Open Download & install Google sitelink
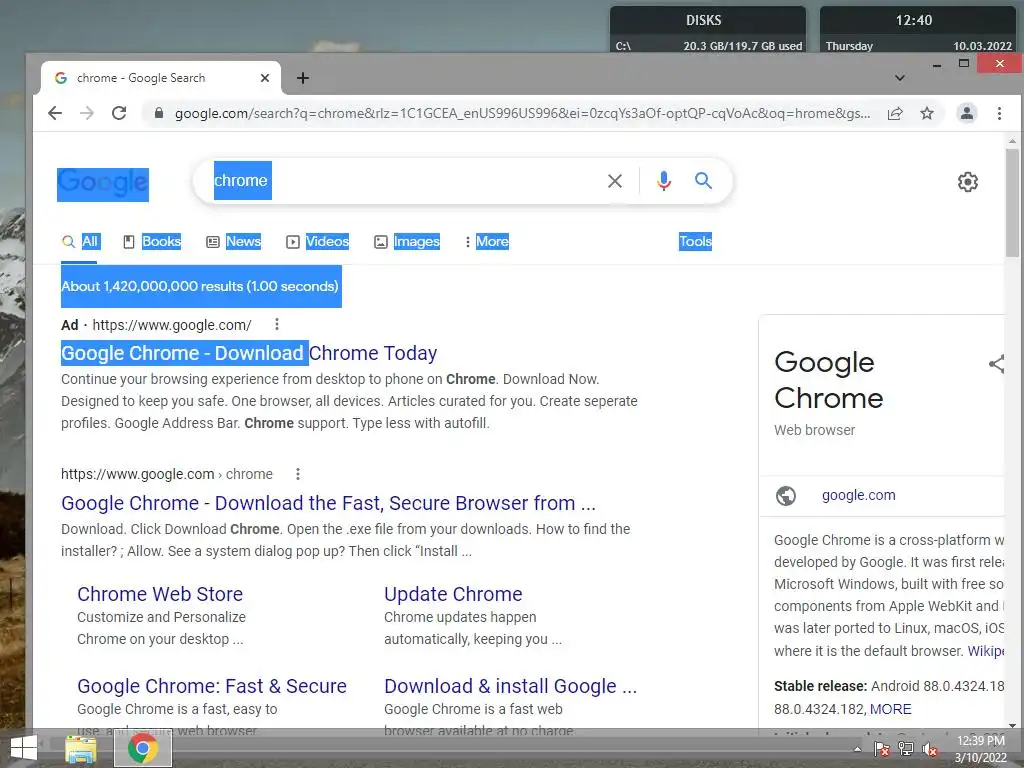 pos(510,686)
